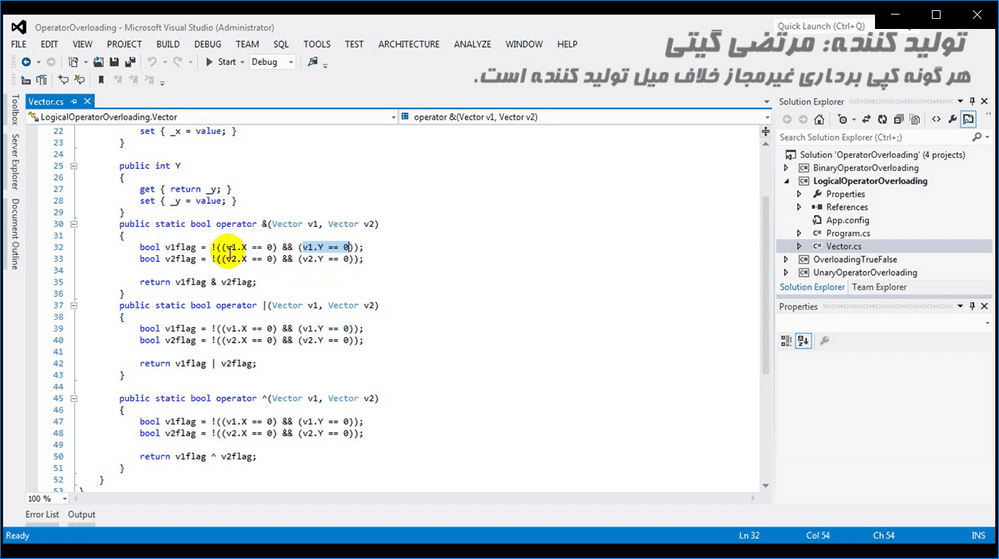Viewport: 999px width, 559px height.
Task: Click the Undo toolbar icon
Action: [x=152, y=62]
